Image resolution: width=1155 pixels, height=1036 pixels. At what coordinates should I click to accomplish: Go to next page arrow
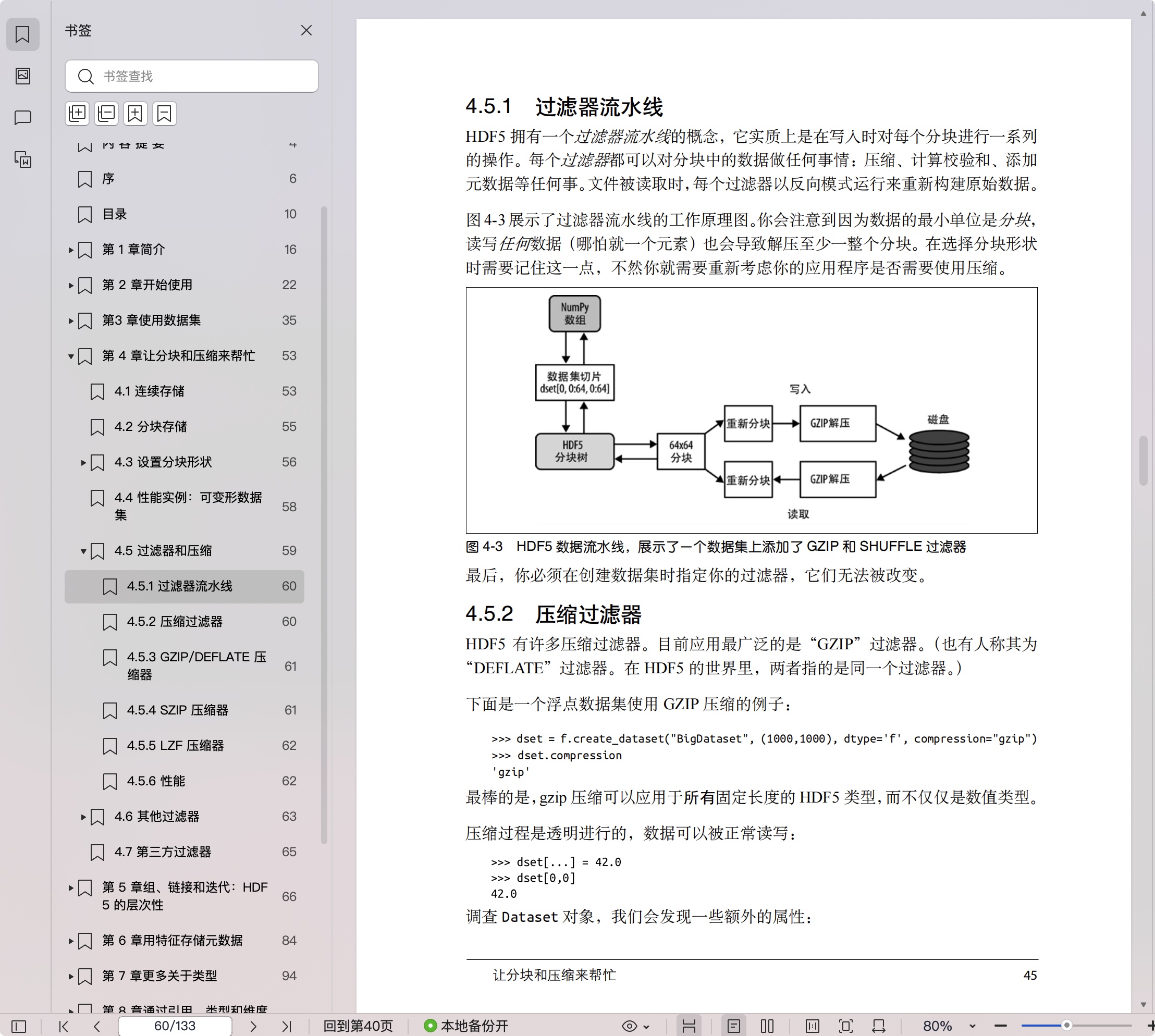[x=253, y=1026]
